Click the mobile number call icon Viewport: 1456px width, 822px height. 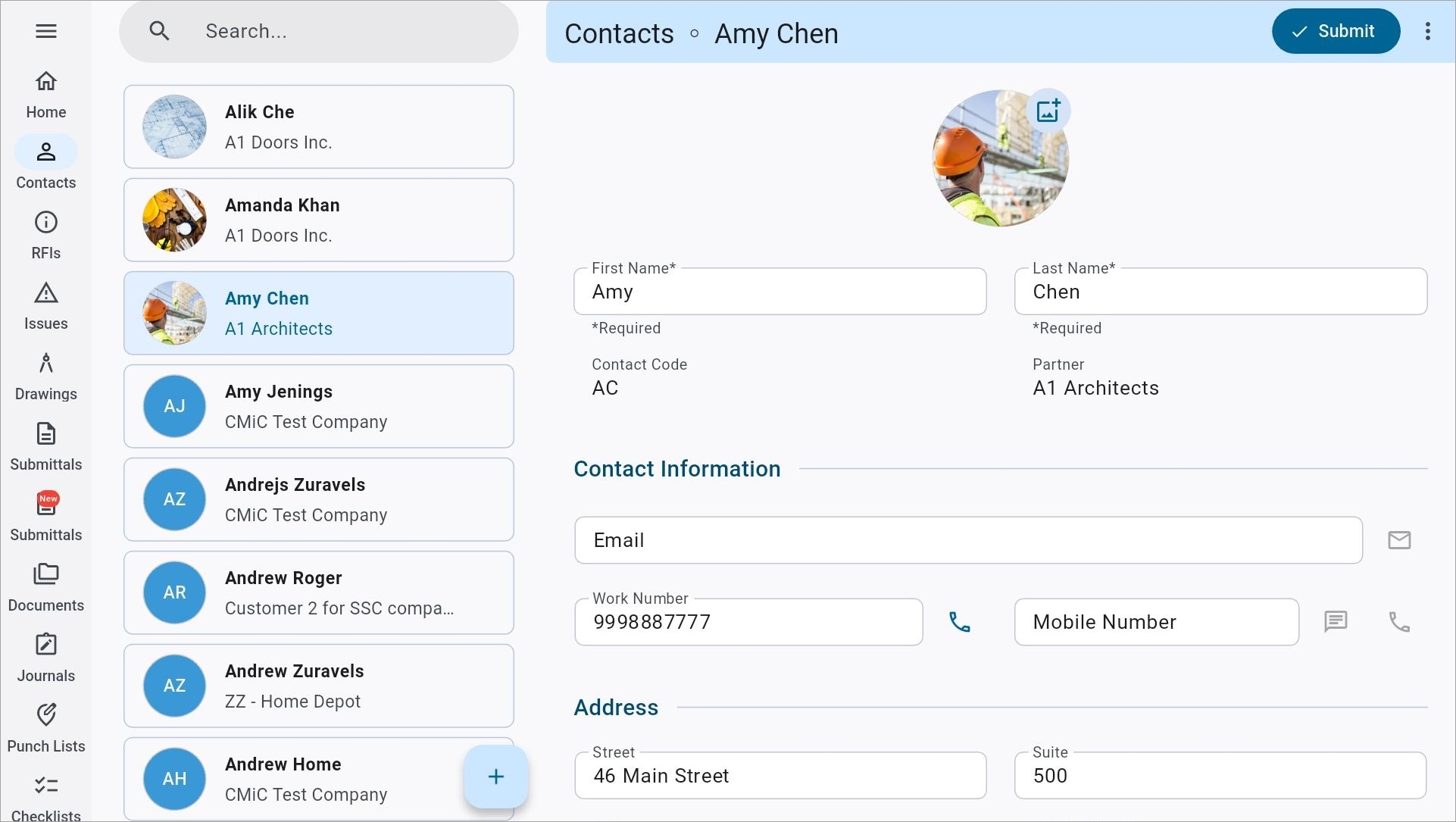pos(1398,622)
